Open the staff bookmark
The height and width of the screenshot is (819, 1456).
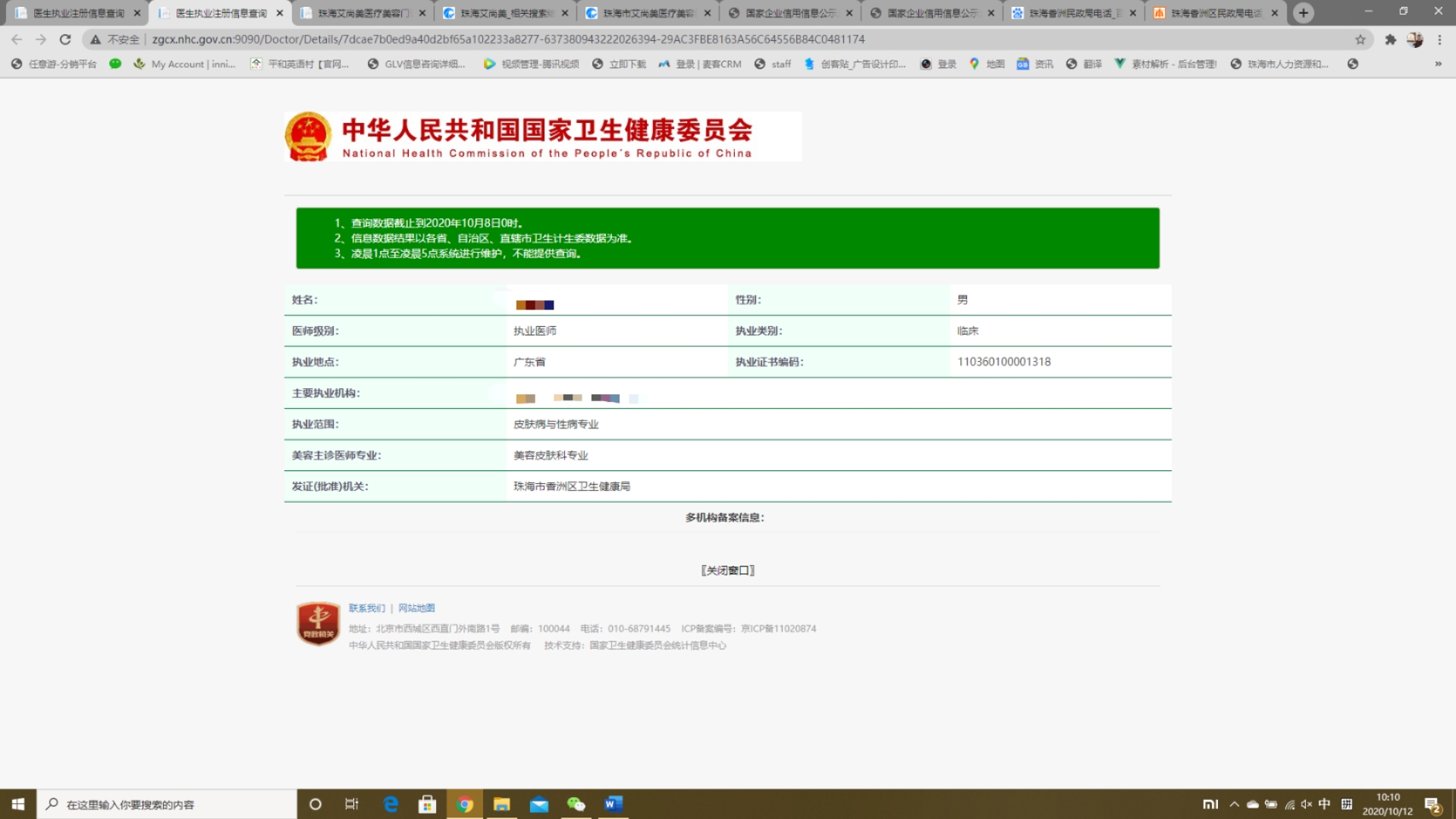click(x=773, y=64)
